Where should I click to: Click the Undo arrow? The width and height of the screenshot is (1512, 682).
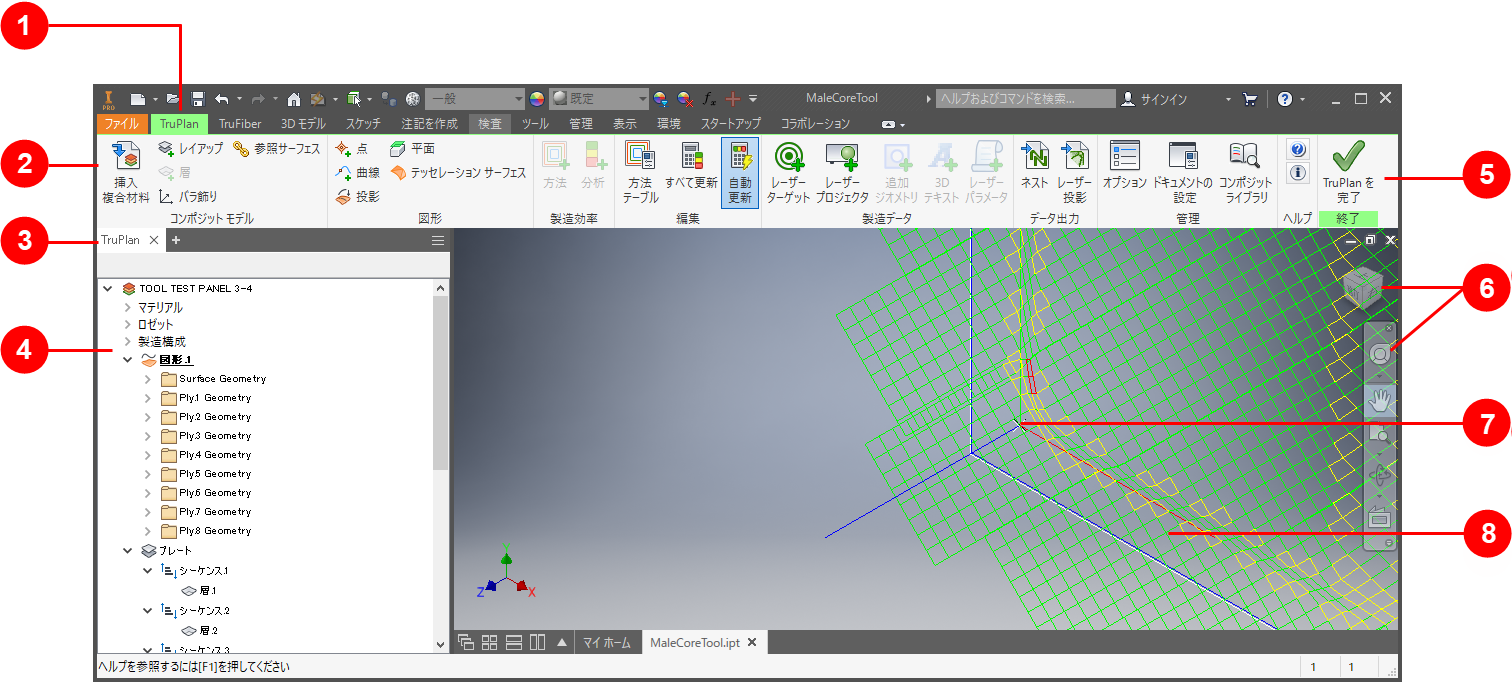pyautogui.click(x=221, y=99)
